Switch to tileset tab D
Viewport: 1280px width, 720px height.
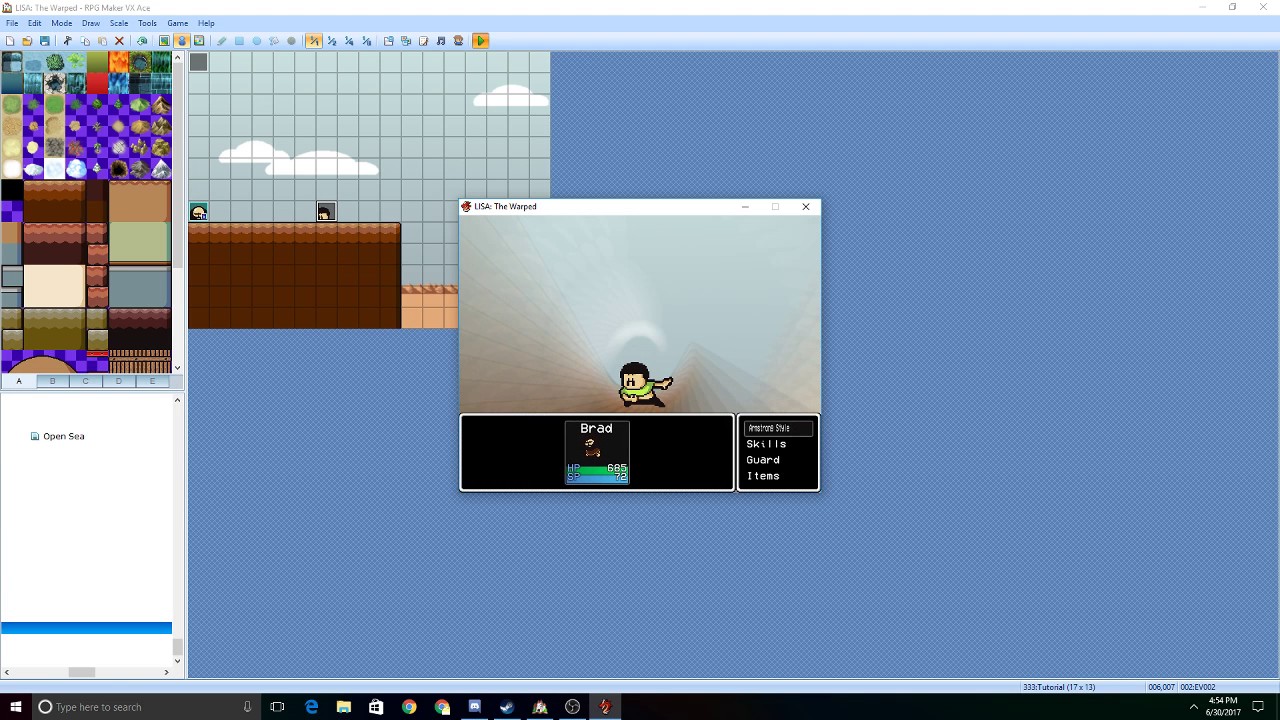pos(119,381)
